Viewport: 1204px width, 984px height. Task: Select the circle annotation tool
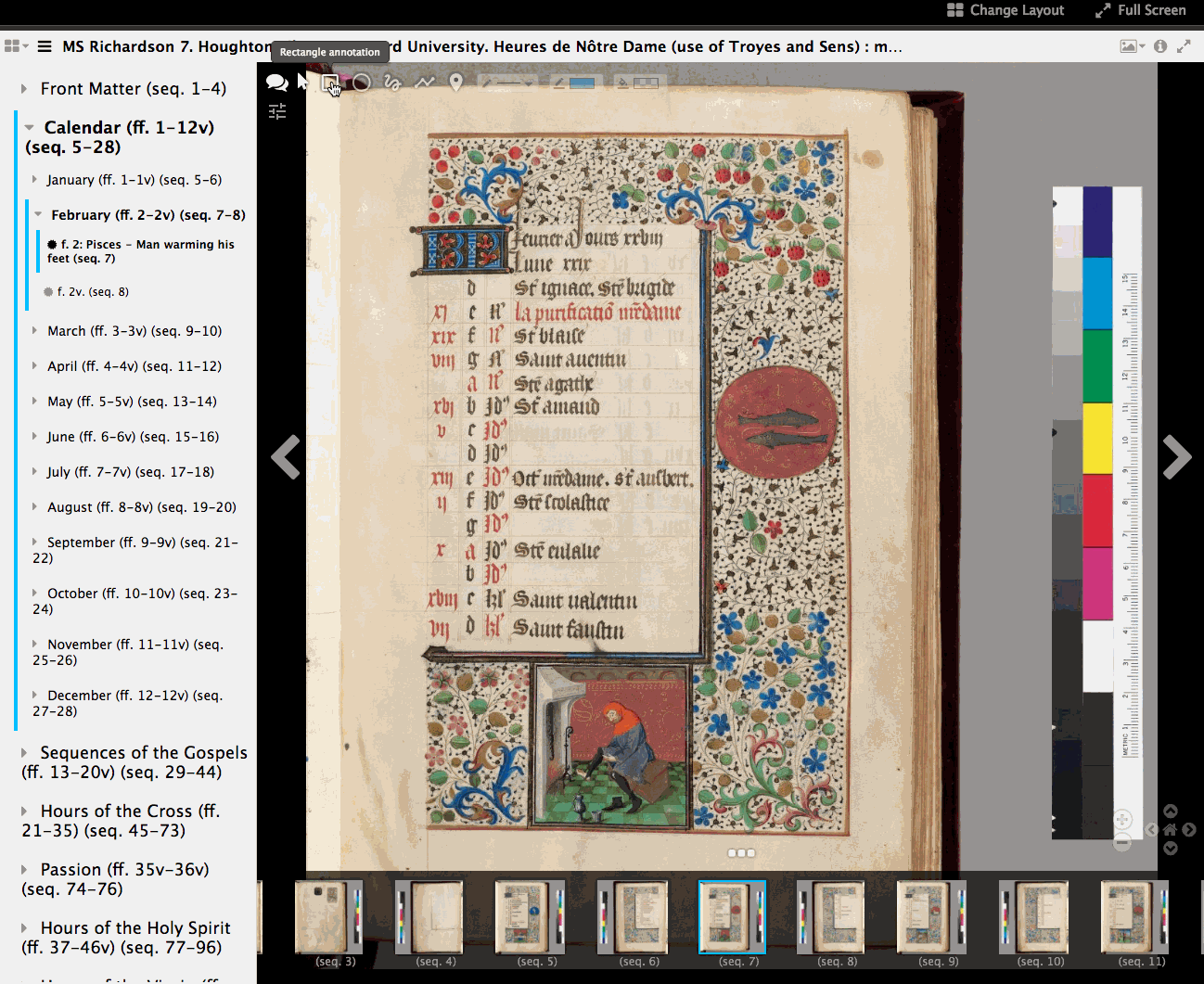(x=362, y=83)
